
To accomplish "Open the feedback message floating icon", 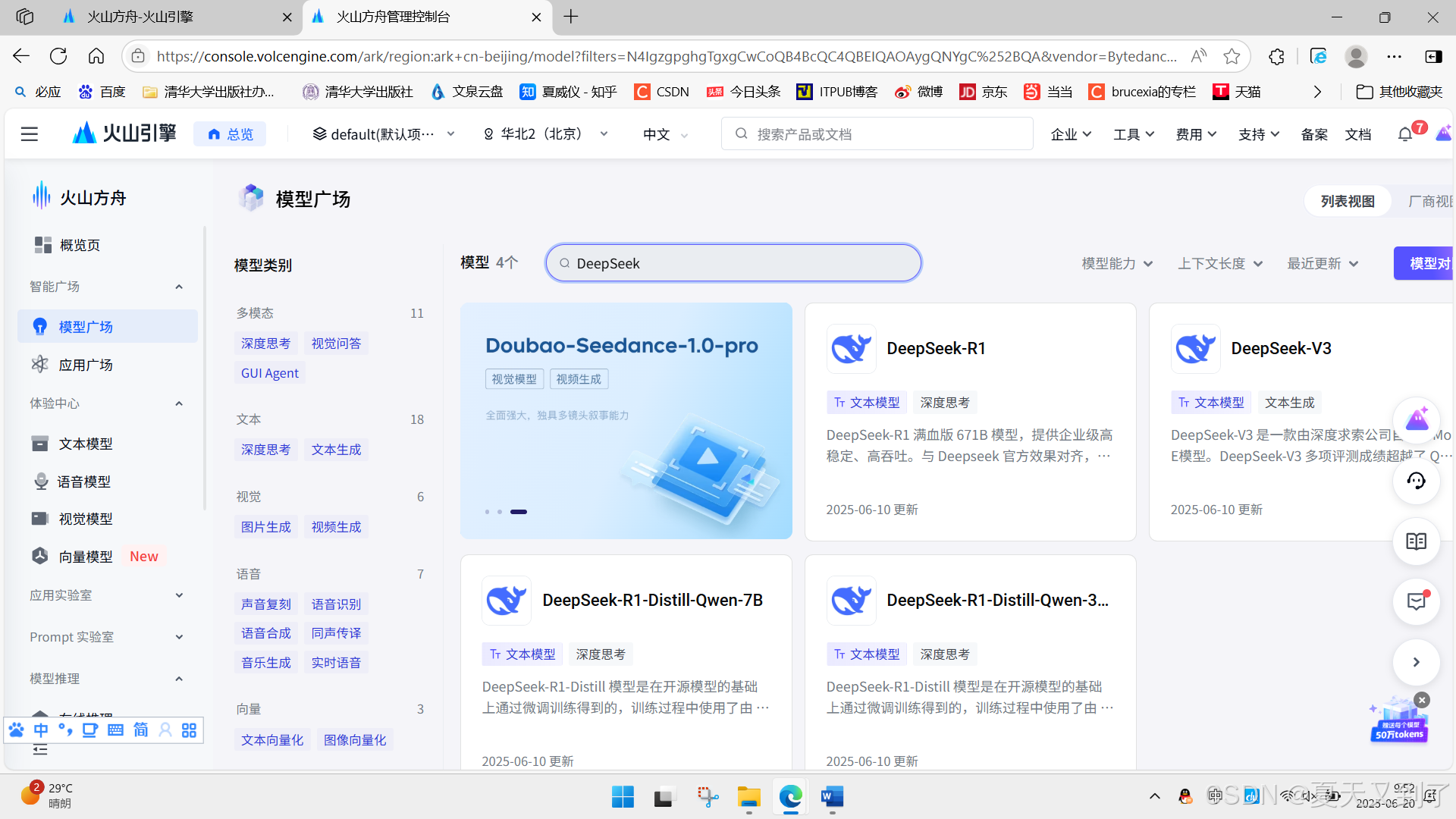I will click(1416, 601).
